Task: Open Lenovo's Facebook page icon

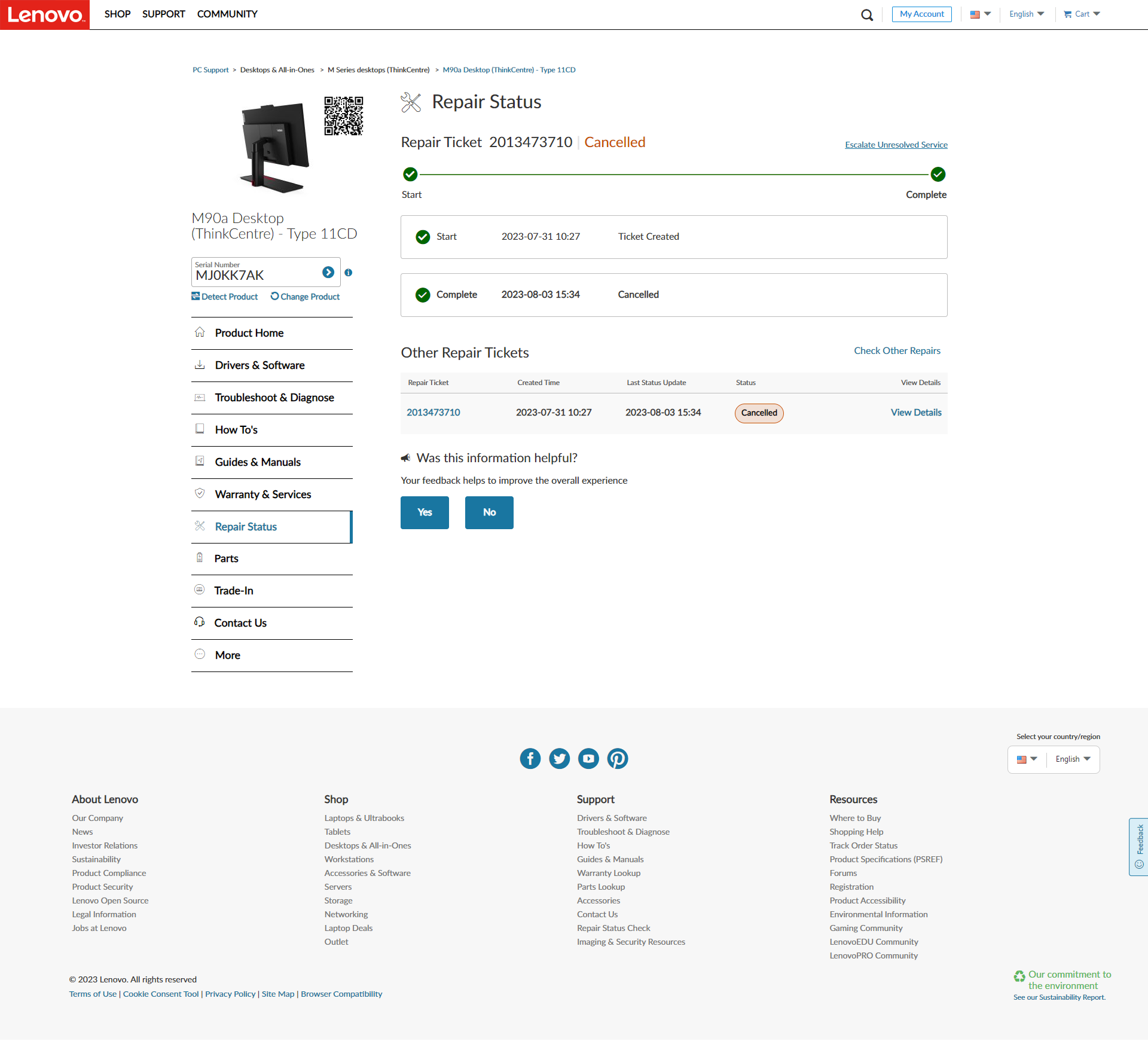Action: pos(530,758)
